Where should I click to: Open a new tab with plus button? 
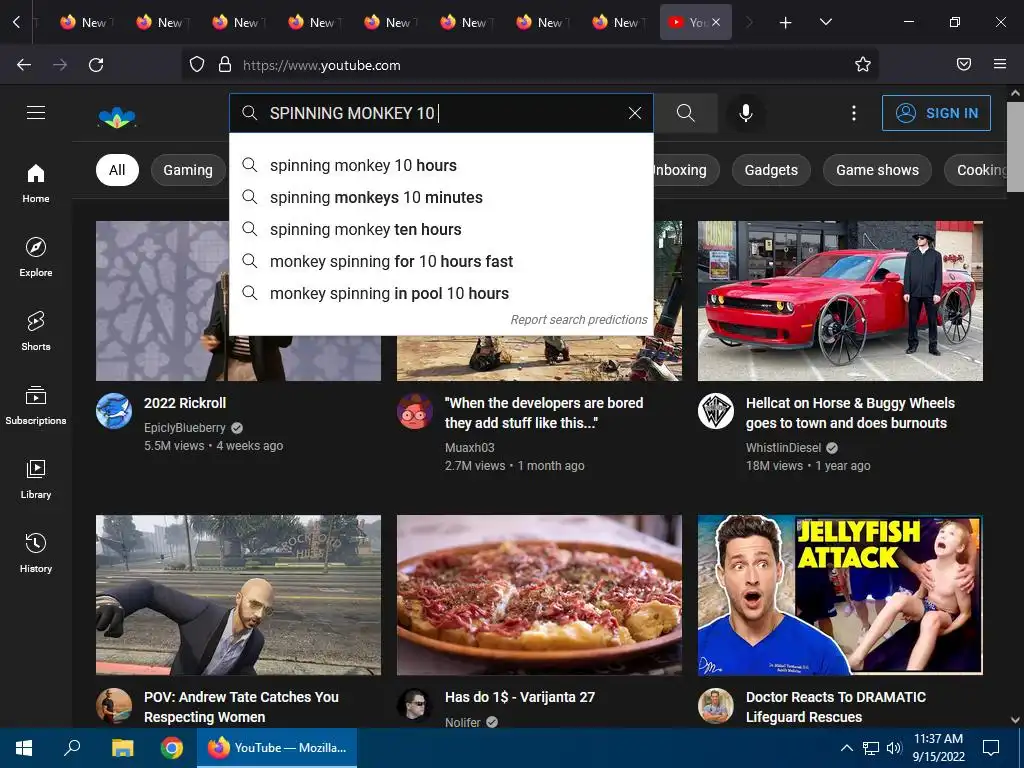786,23
